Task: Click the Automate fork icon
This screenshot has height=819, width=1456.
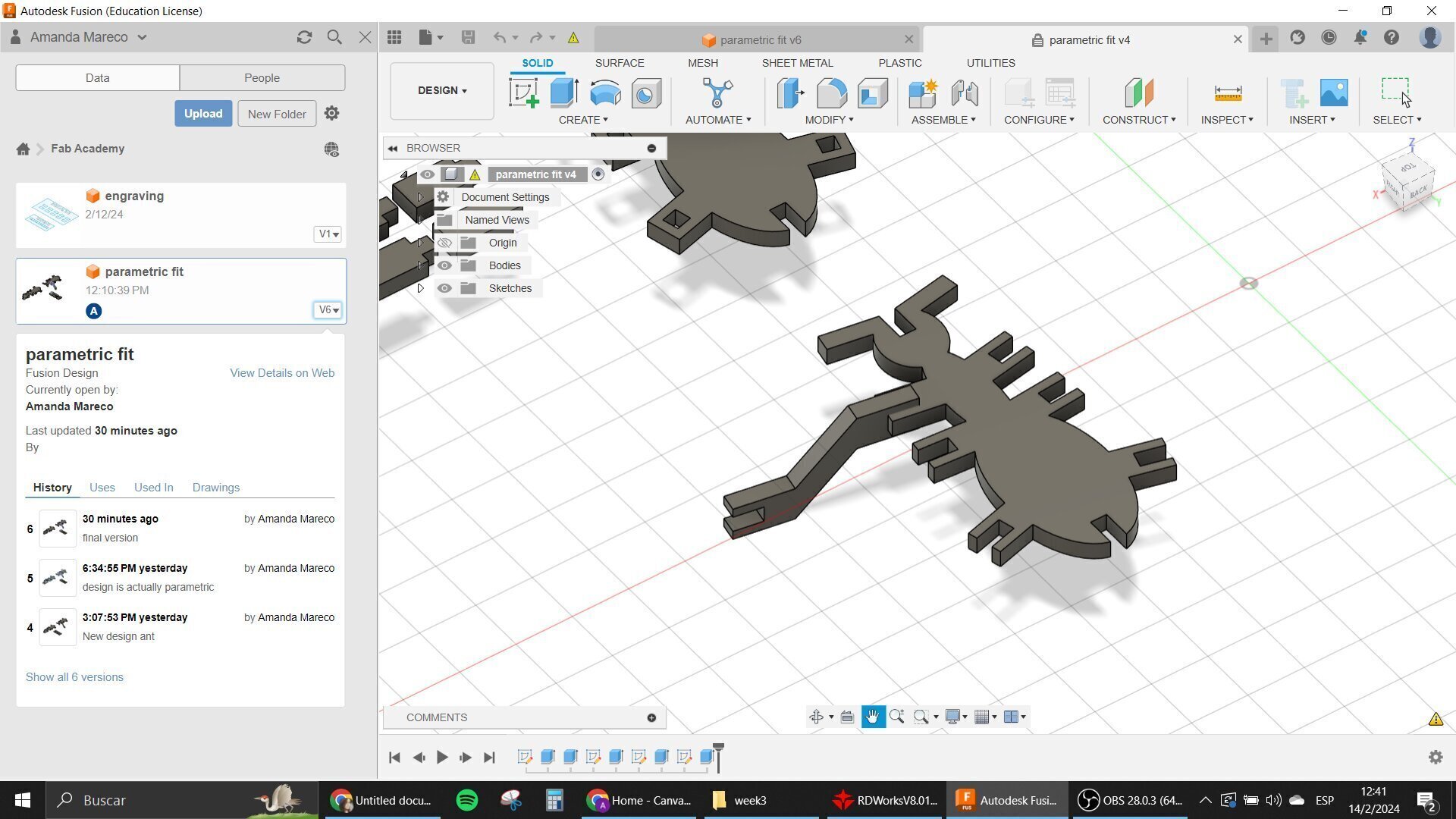Action: point(717,93)
